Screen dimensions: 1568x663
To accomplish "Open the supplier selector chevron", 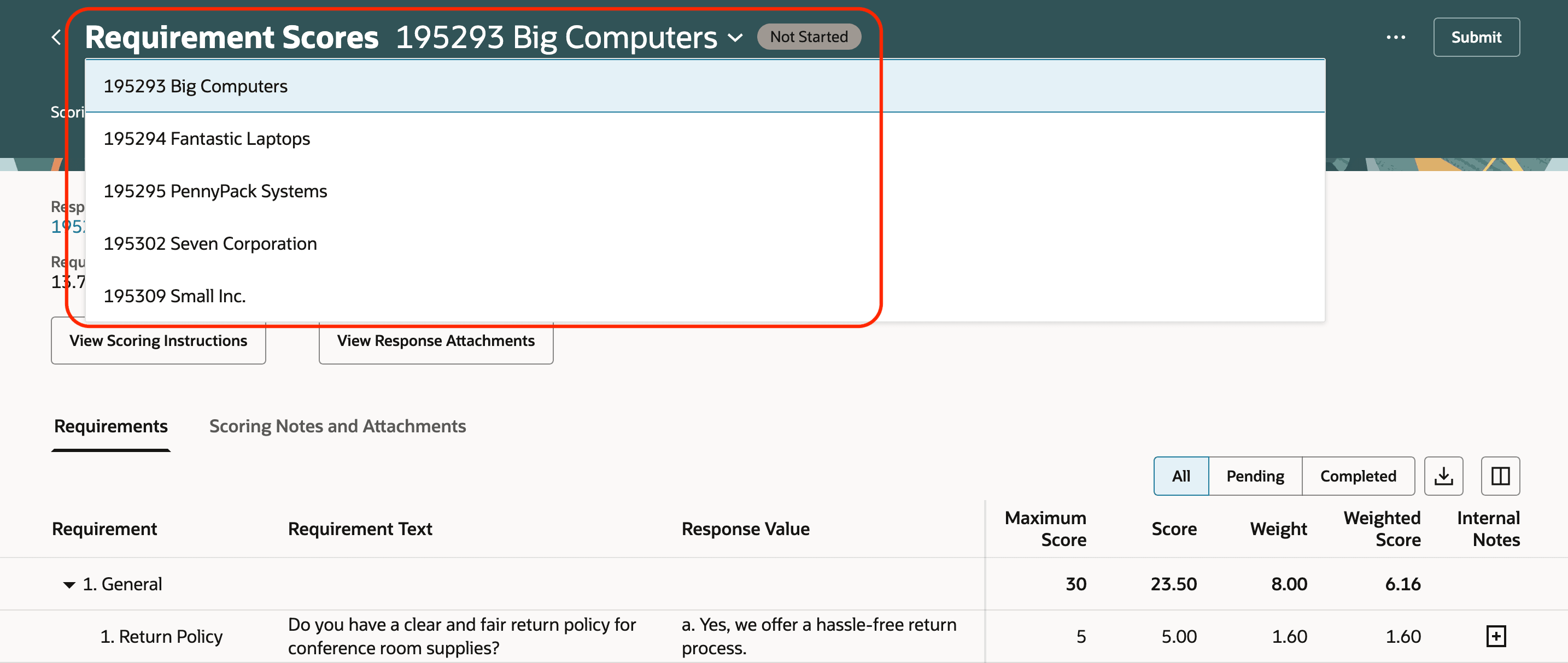I will pos(735,37).
